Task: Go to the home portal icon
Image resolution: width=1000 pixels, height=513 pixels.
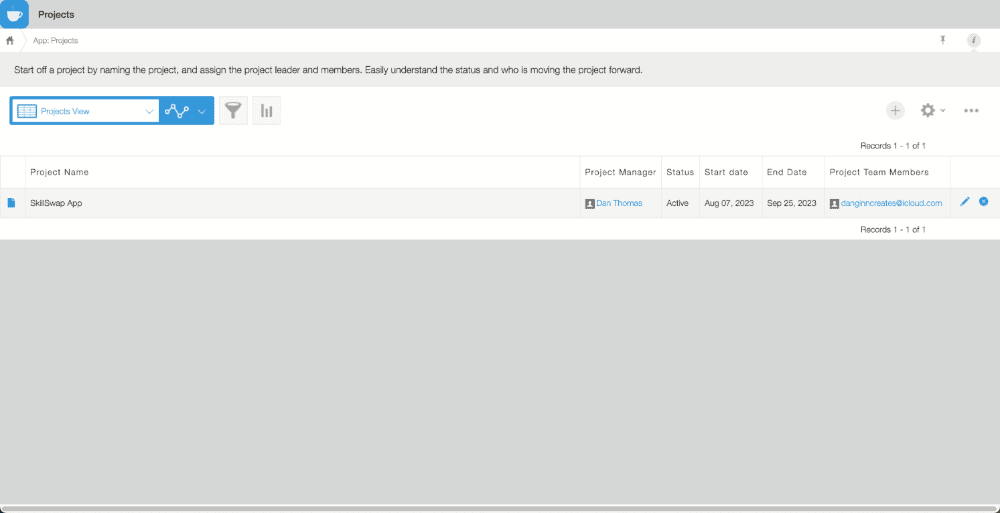Action: click(10, 41)
